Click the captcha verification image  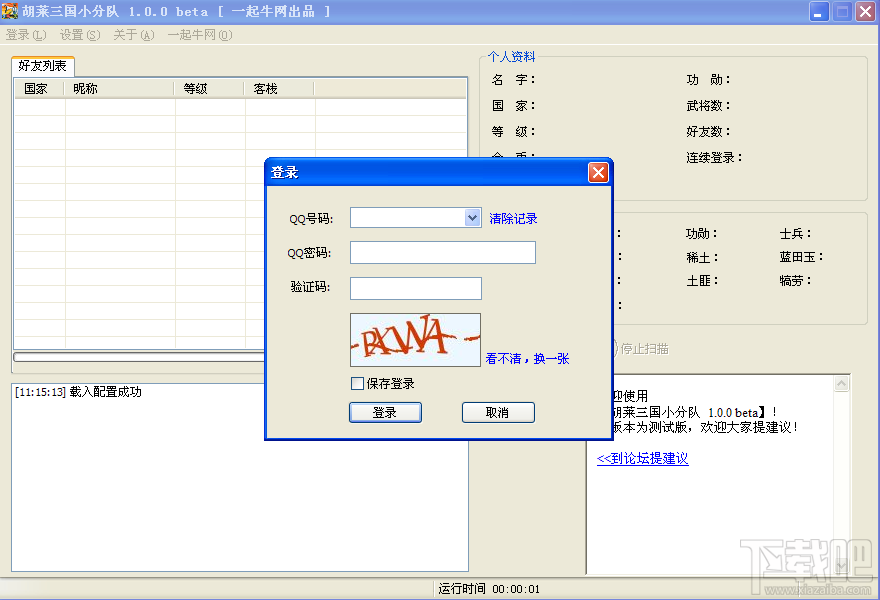pos(415,340)
